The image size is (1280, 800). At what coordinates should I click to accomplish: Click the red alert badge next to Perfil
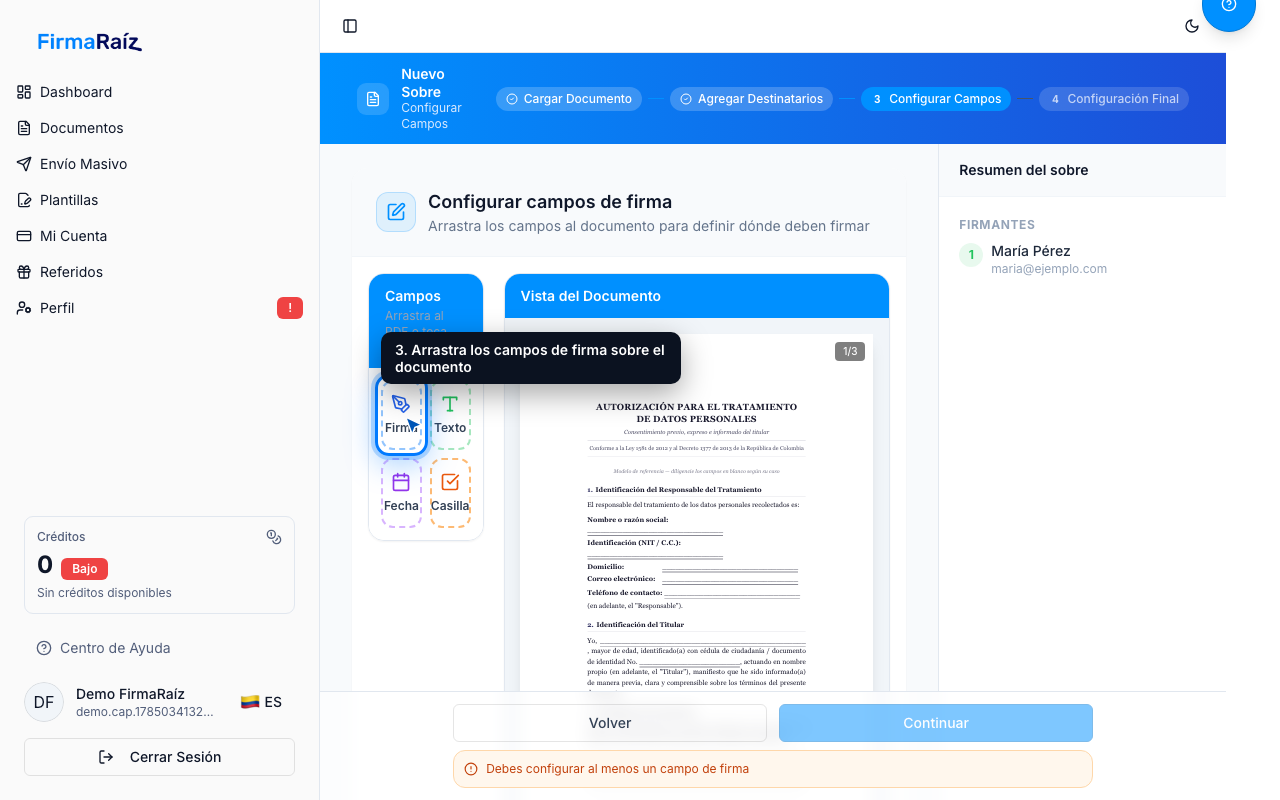(290, 308)
